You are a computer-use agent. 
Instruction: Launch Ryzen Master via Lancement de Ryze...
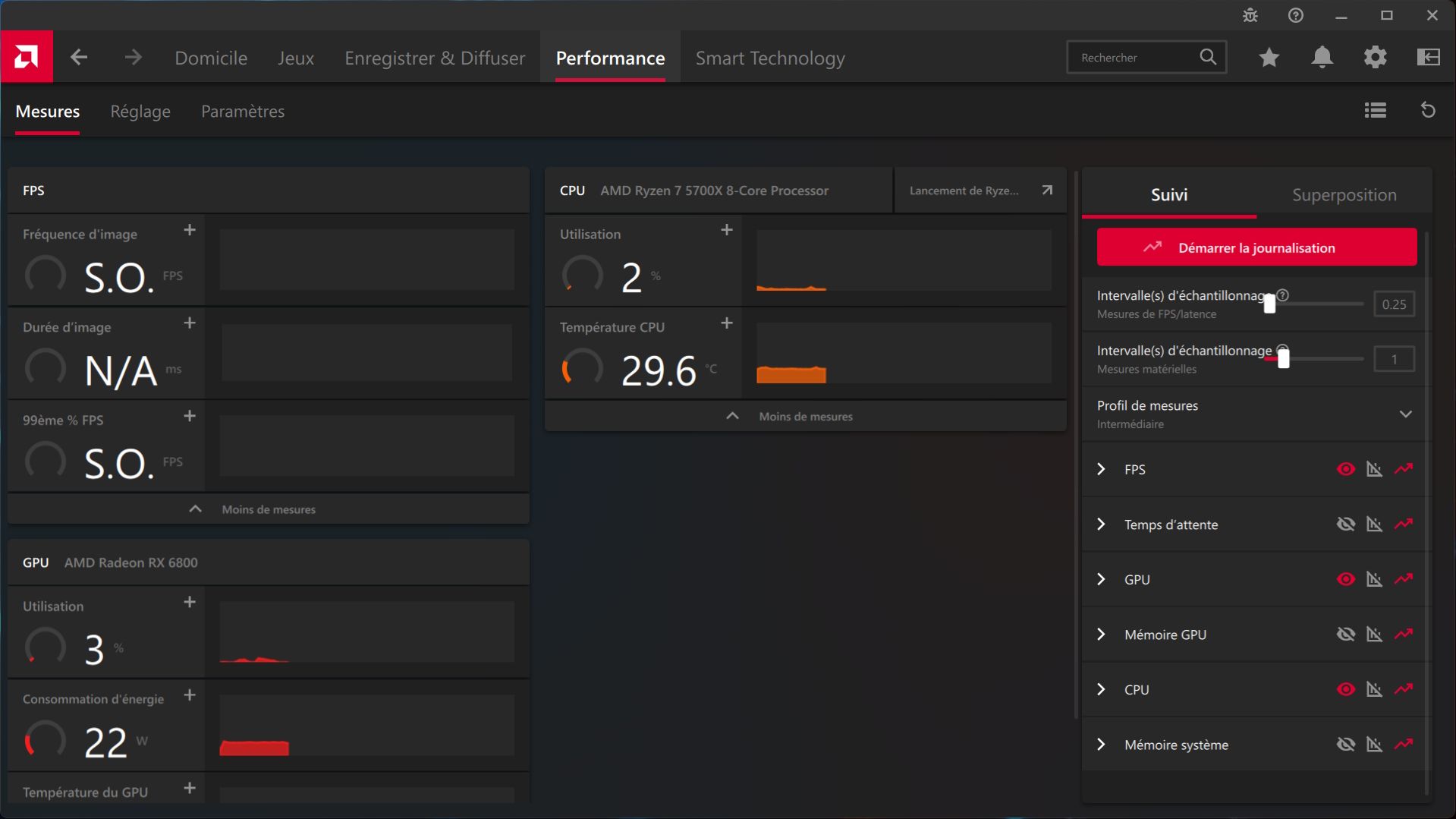pos(980,191)
